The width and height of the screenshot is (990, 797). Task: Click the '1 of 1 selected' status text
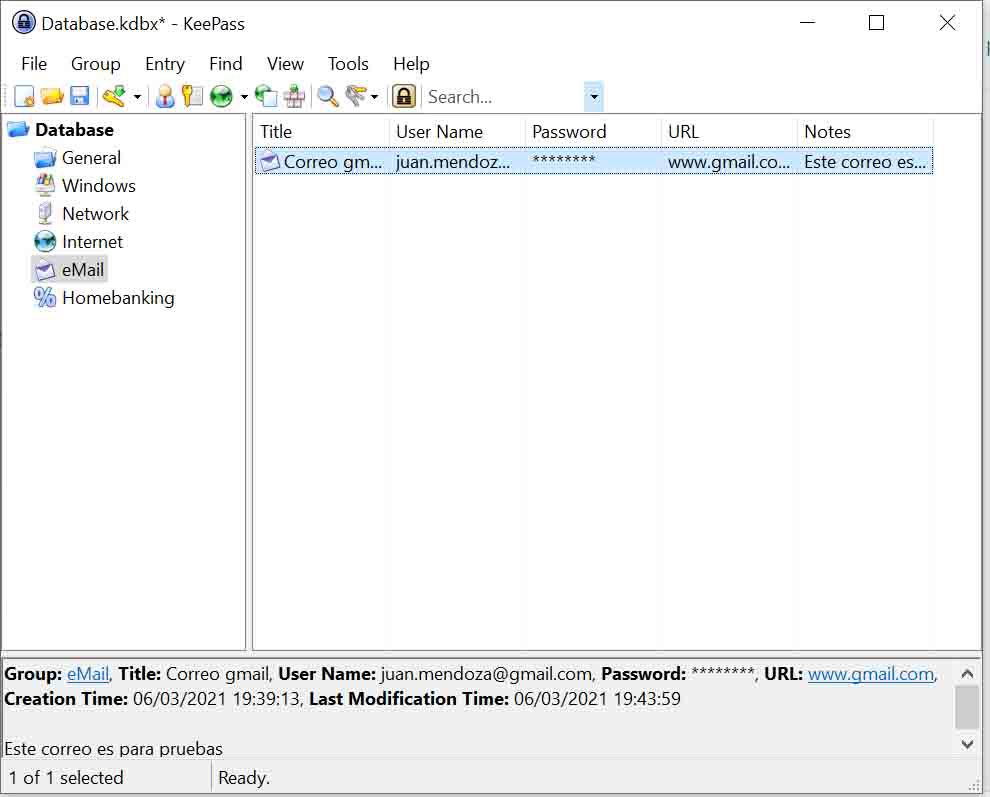(66, 777)
